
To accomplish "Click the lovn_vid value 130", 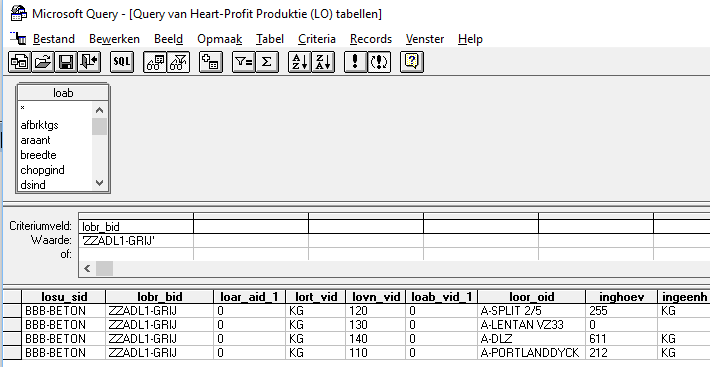I will [376, 325].
